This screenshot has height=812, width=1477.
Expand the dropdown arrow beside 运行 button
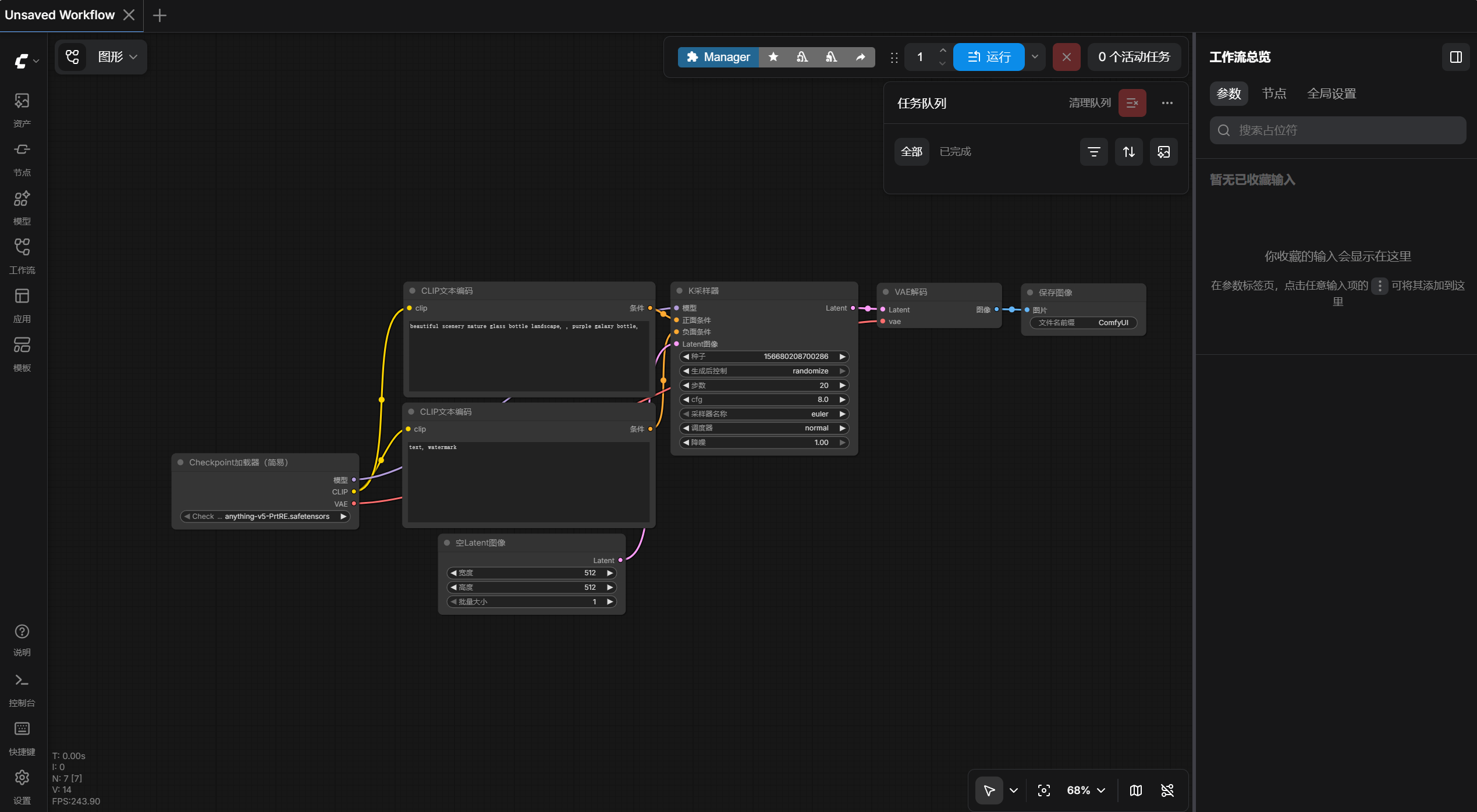tap(1035, 57)
